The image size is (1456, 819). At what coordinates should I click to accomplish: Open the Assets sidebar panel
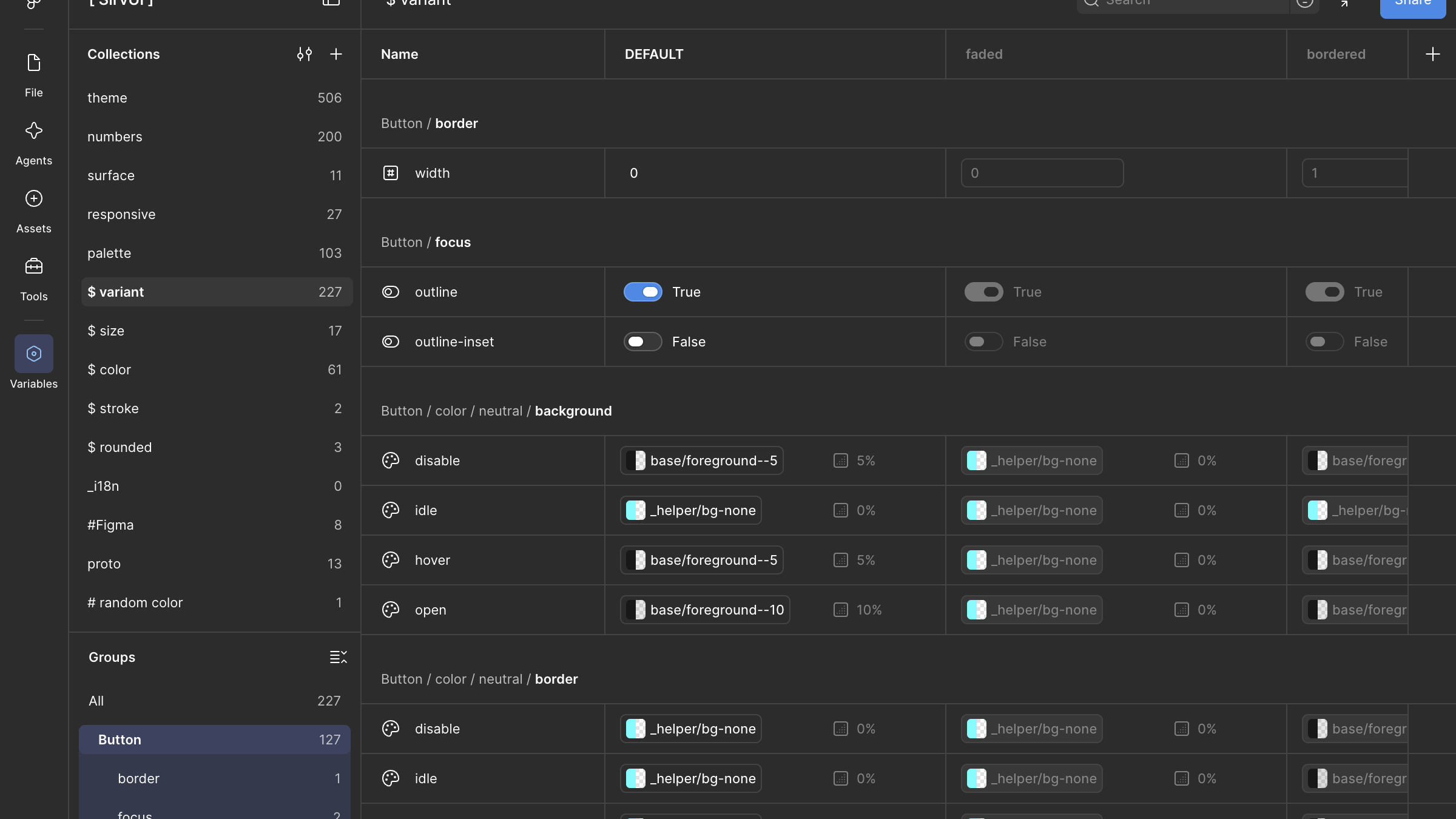click(x=34, y=211)
